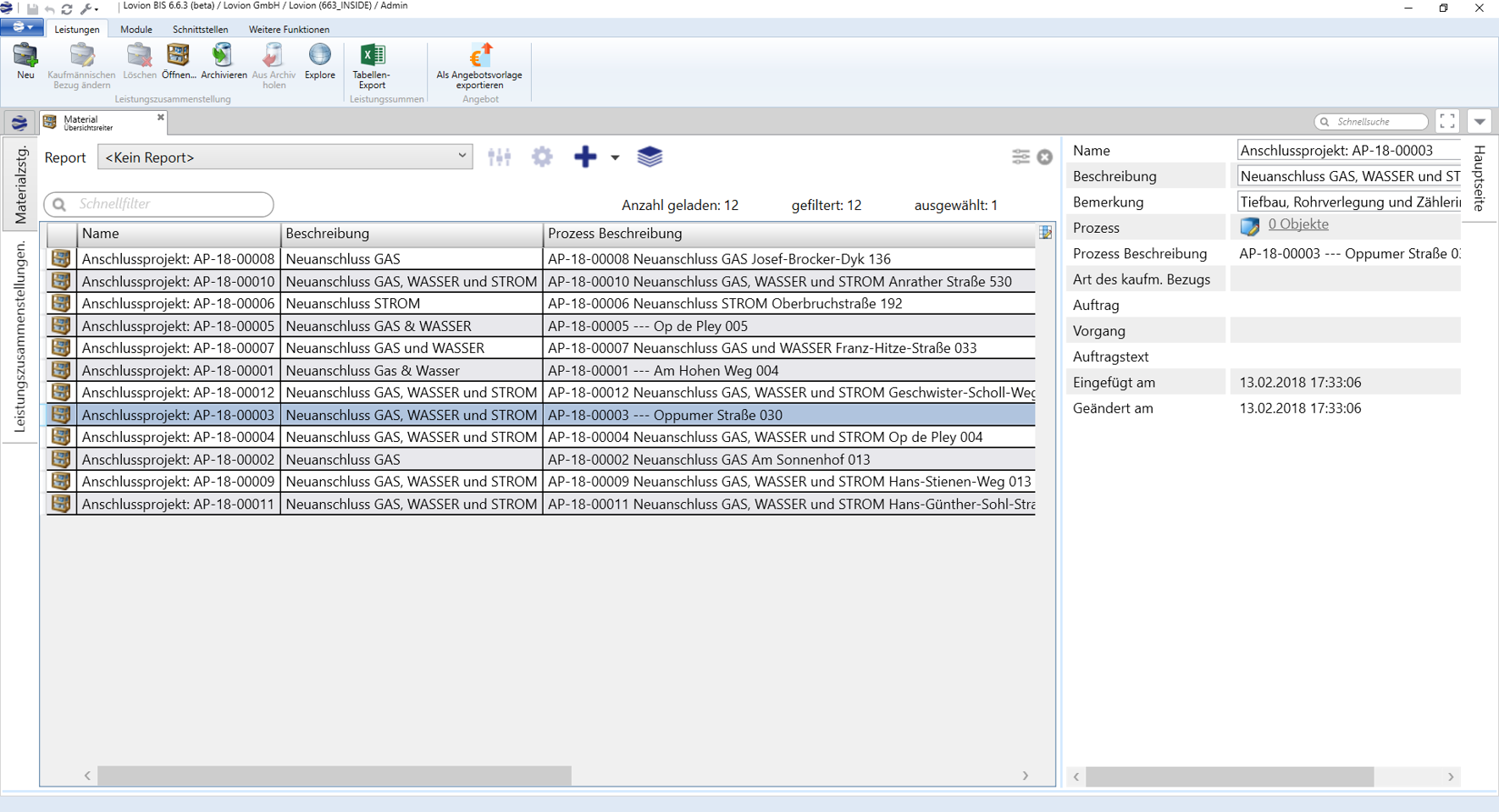Click the table select-all corner cell
The image size is (1499, 812).
point(61,234)
